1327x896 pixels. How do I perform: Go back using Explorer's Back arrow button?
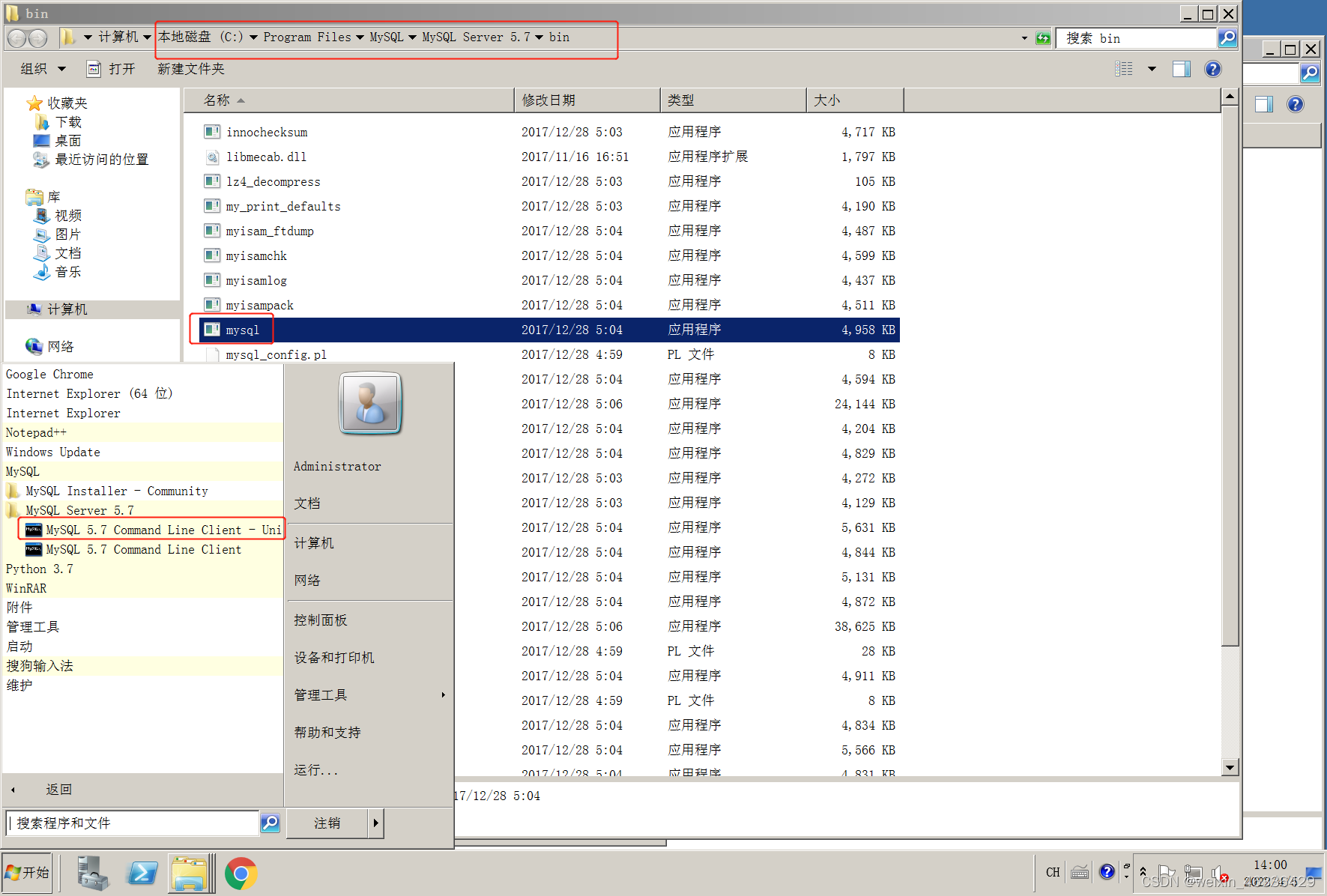[x=17, y=37]
